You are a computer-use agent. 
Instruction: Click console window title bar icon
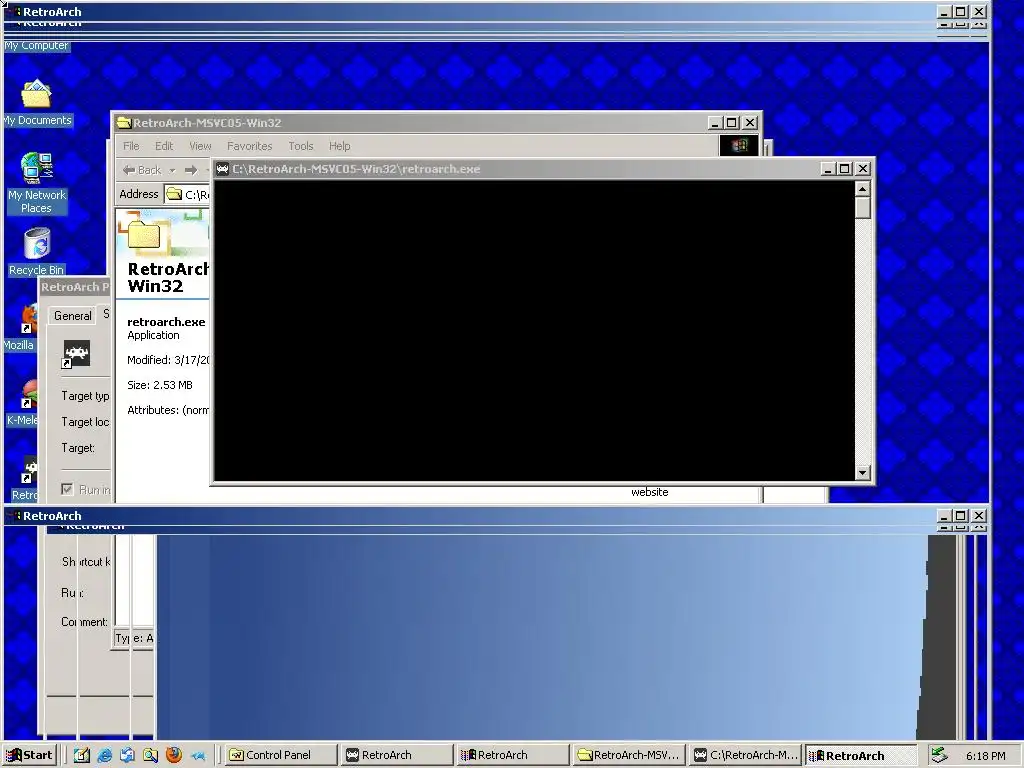223,168
